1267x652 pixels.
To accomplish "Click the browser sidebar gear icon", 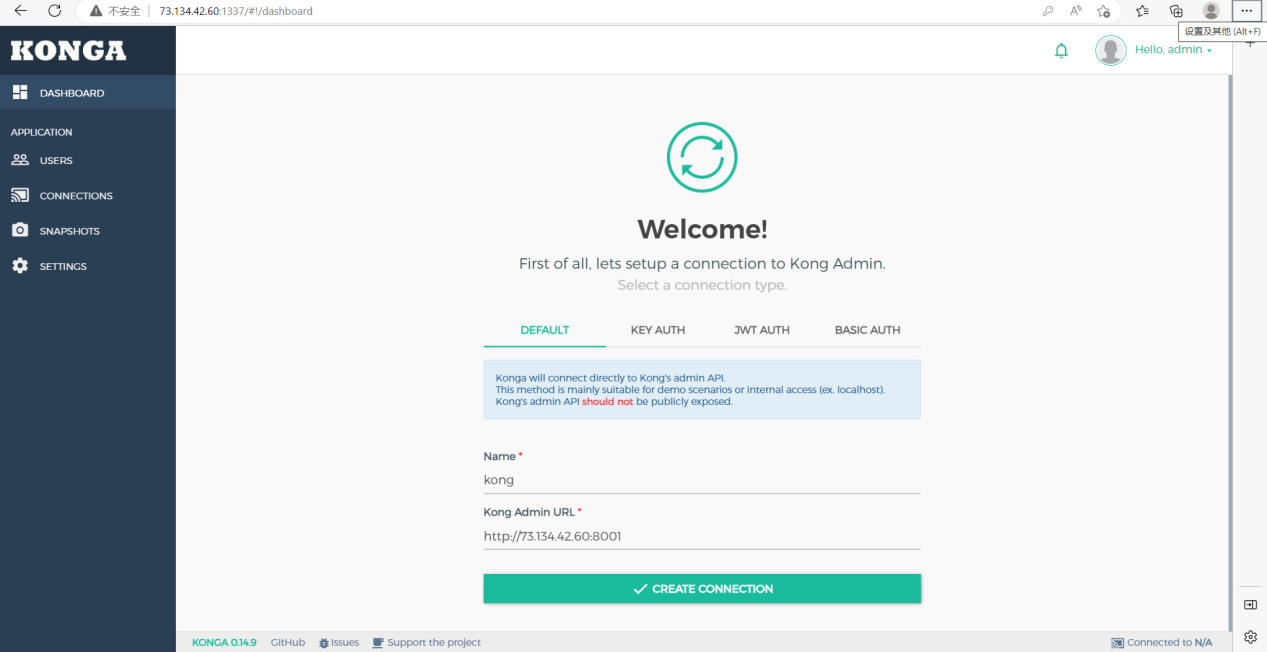I will pyautogui.click(x=1250, y=637).
